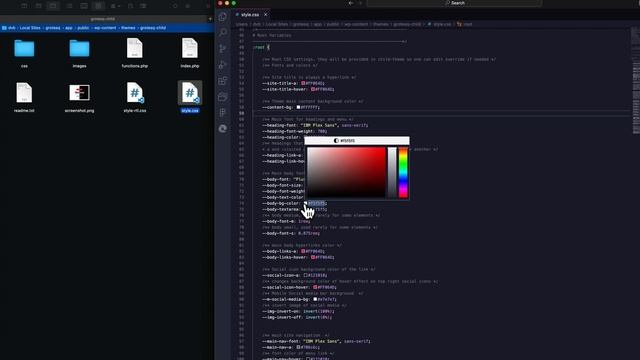Click 'themes' in Finder path bar
Viewport: 640px width, 360px height.
click(128, 28)
